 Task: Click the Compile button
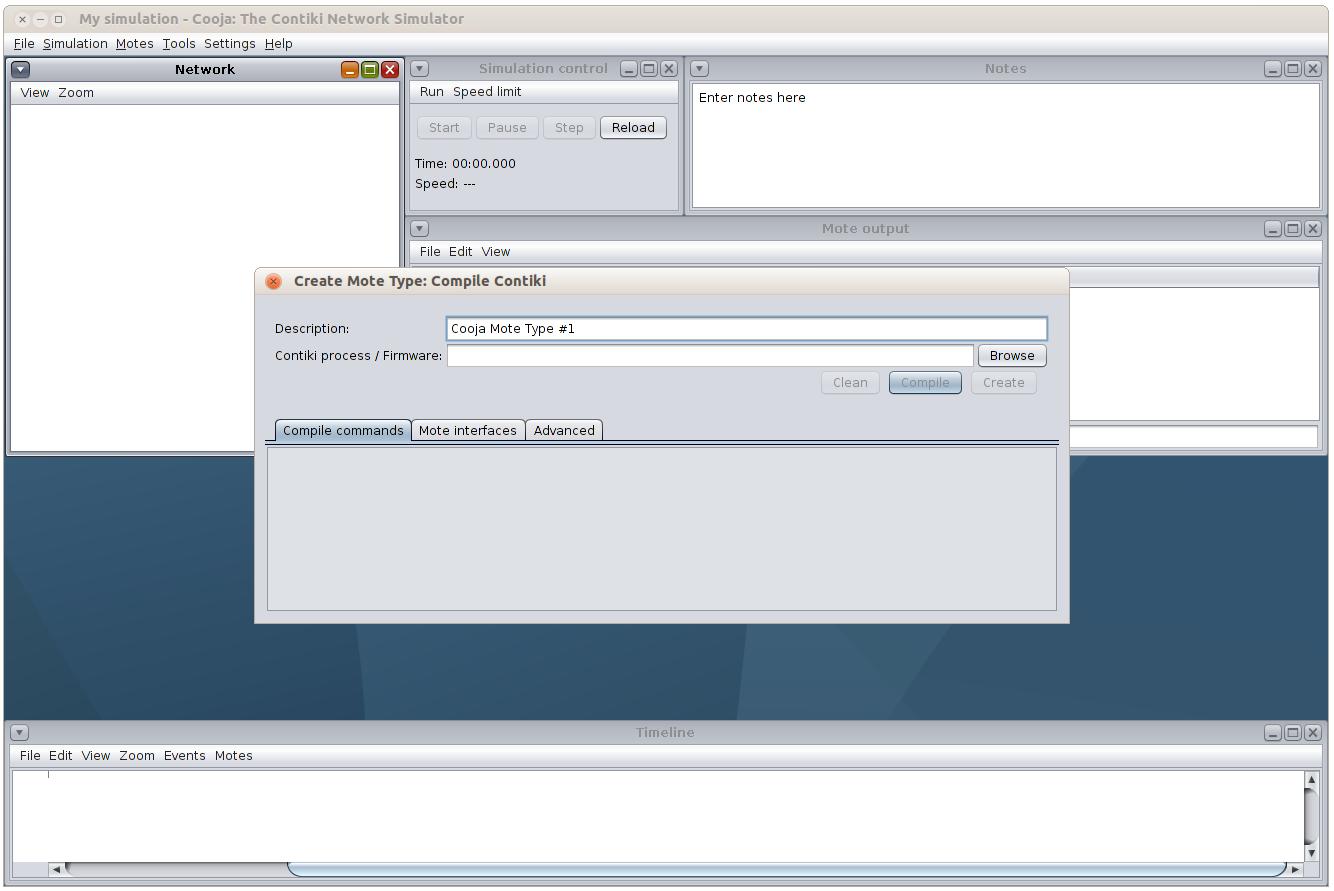pyautogui.click(x=925, y=383)
